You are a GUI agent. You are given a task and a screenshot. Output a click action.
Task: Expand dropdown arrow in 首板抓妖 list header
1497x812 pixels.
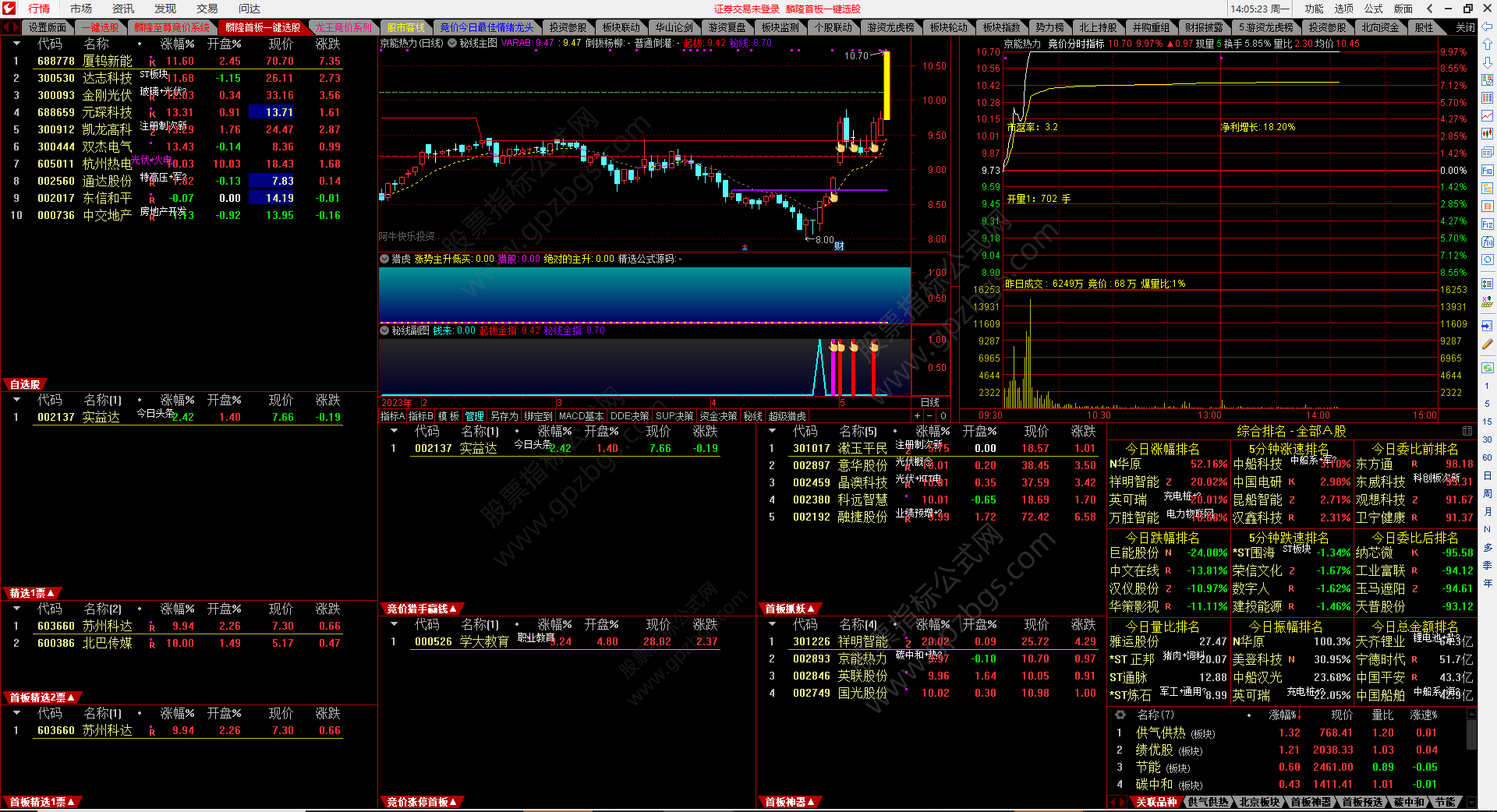click(772, 431)
